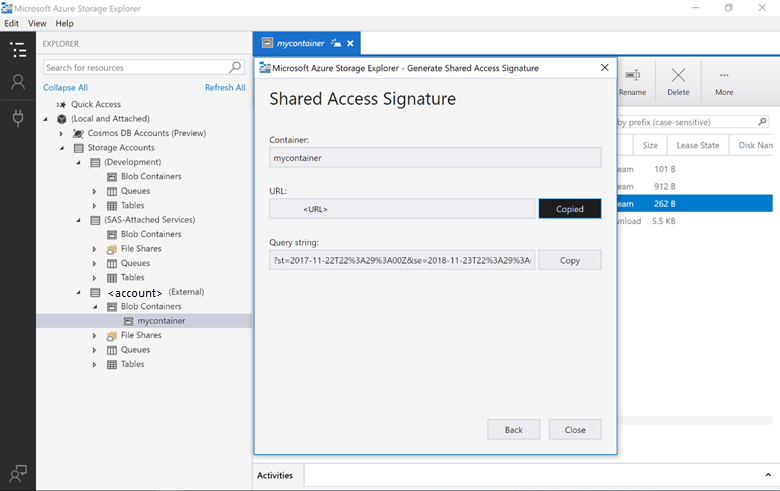Click the File Shares icon under external account
This screenshot has width=780, height=491.
tap(112, 336)
